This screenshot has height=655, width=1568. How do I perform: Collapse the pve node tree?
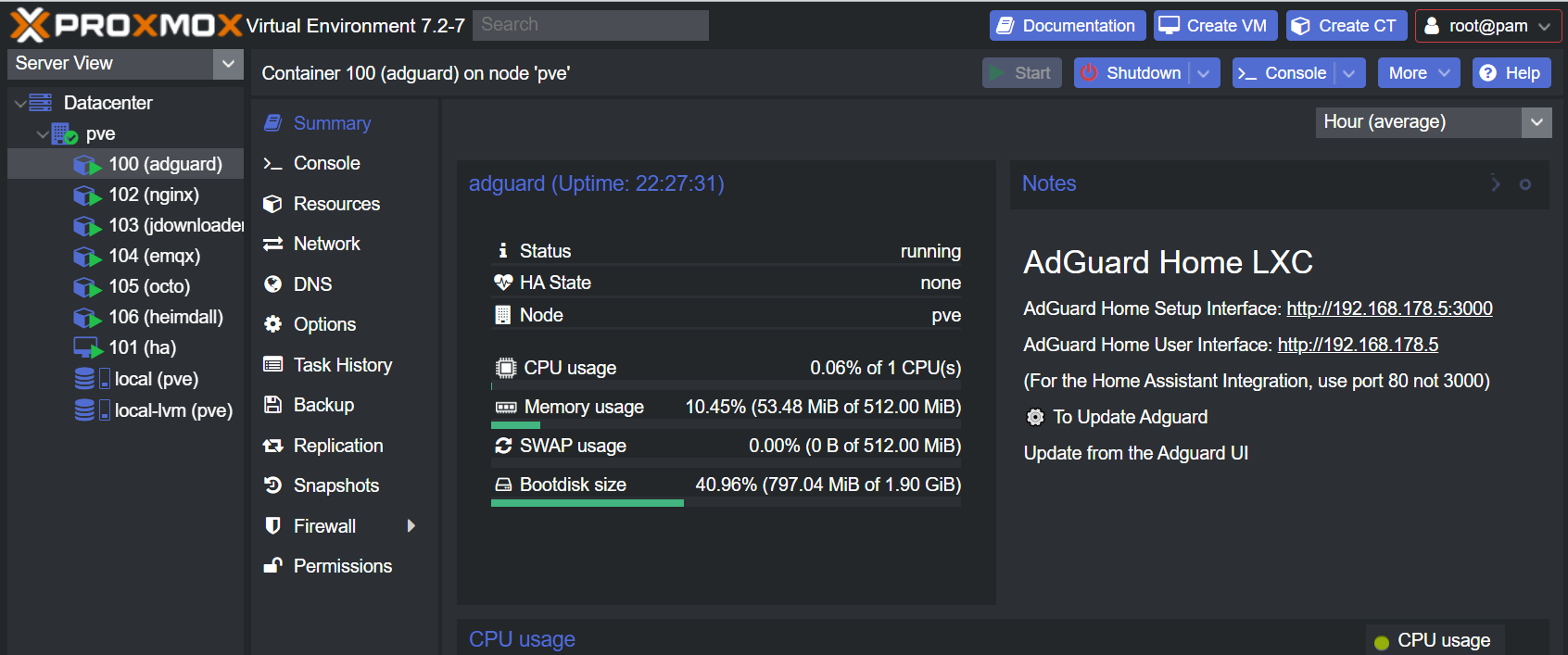(43, 134)
